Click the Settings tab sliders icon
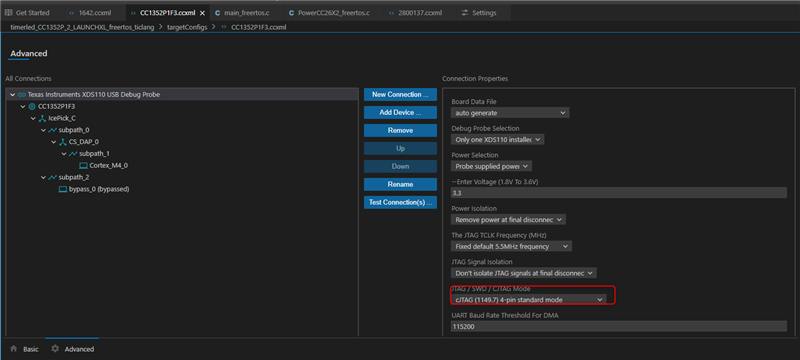The height and width of the screenshot is (360, 800). click(464, 13)
